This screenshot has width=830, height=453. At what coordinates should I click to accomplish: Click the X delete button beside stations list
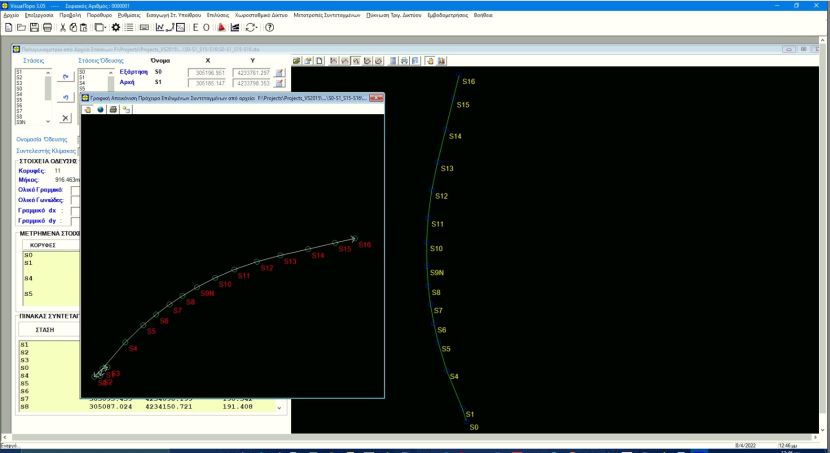pos(65,118)
